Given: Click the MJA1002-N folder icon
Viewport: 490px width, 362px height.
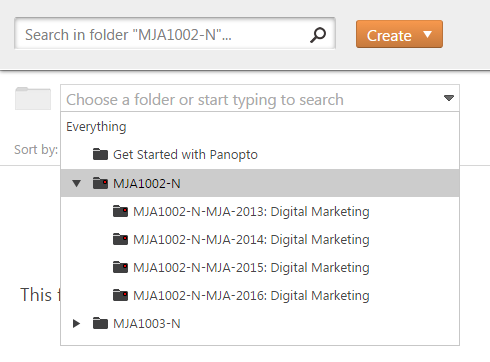Looking at the screenshot, I should [100, 183].
